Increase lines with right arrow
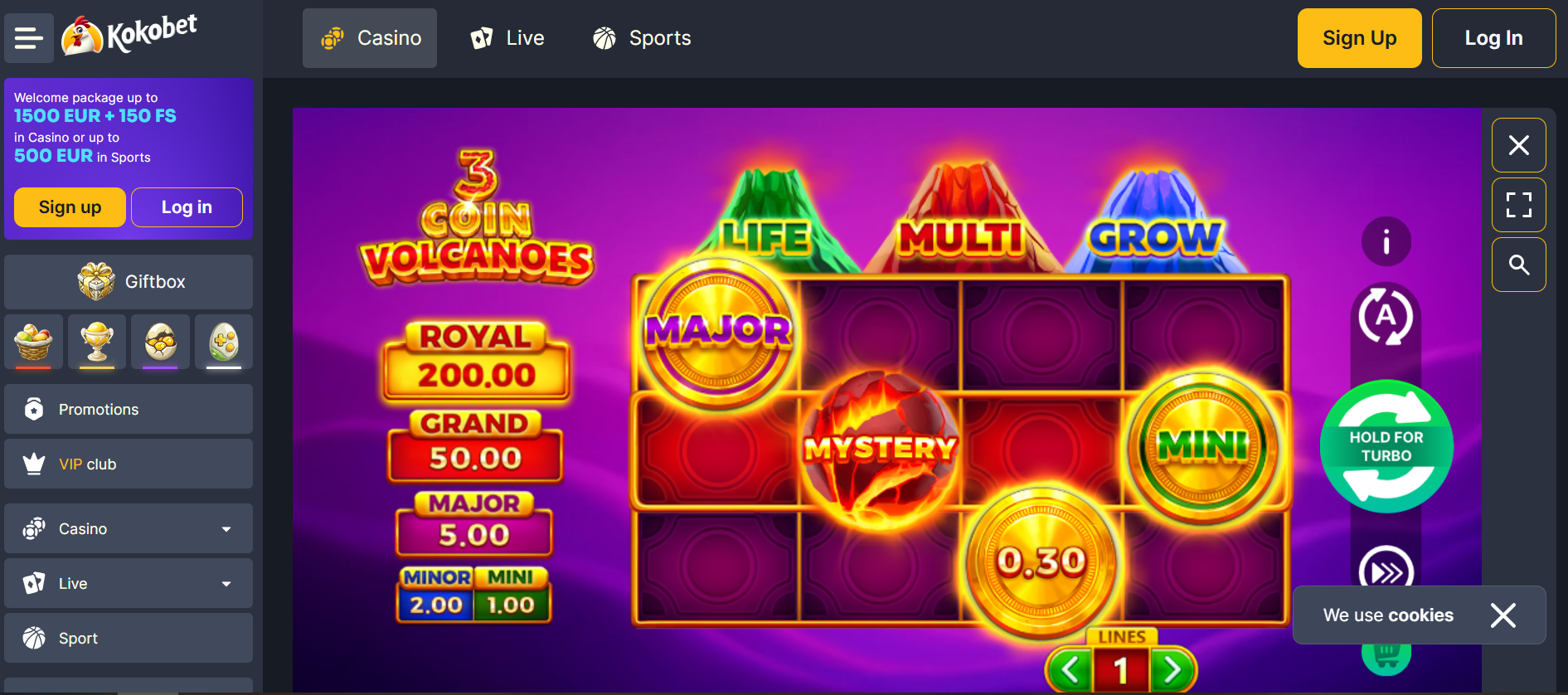Image resolution: width=1568 pixels, height=695 pixels. pyautogui.click(x=1172, y=669)
